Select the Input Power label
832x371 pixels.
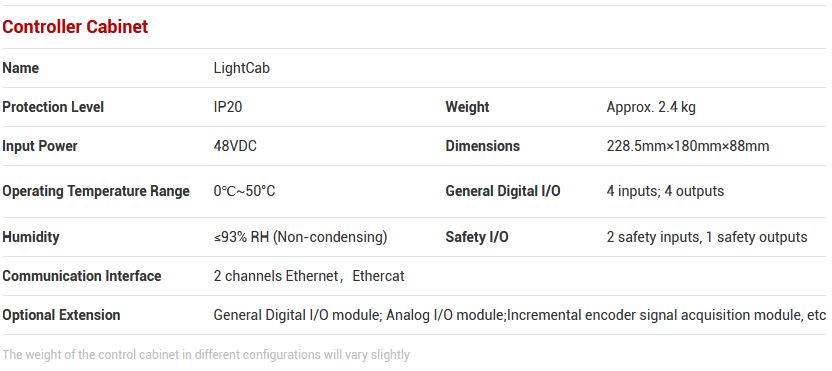coord(40,146)
